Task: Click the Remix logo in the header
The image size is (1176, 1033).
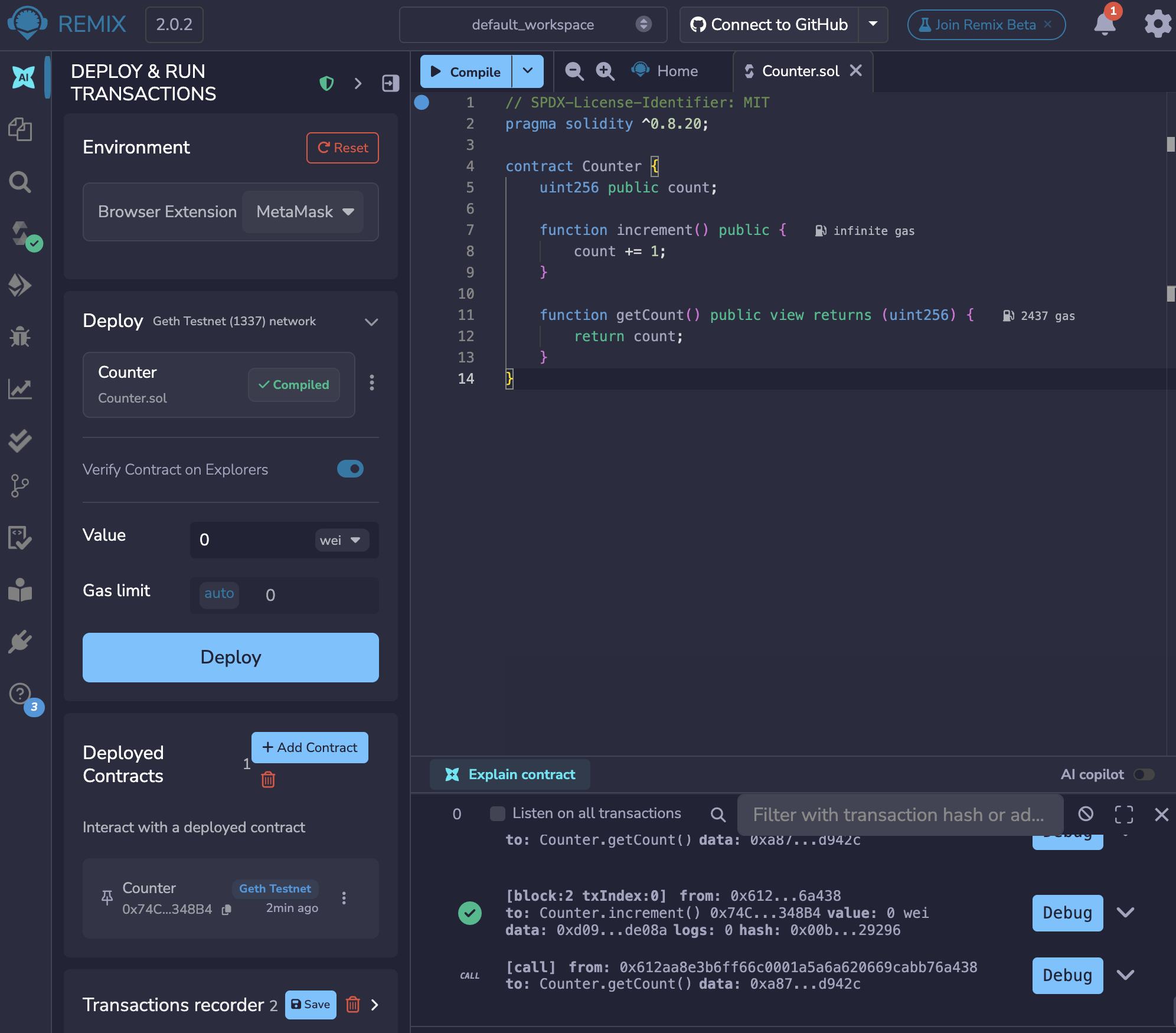Action: coord(27,24)
